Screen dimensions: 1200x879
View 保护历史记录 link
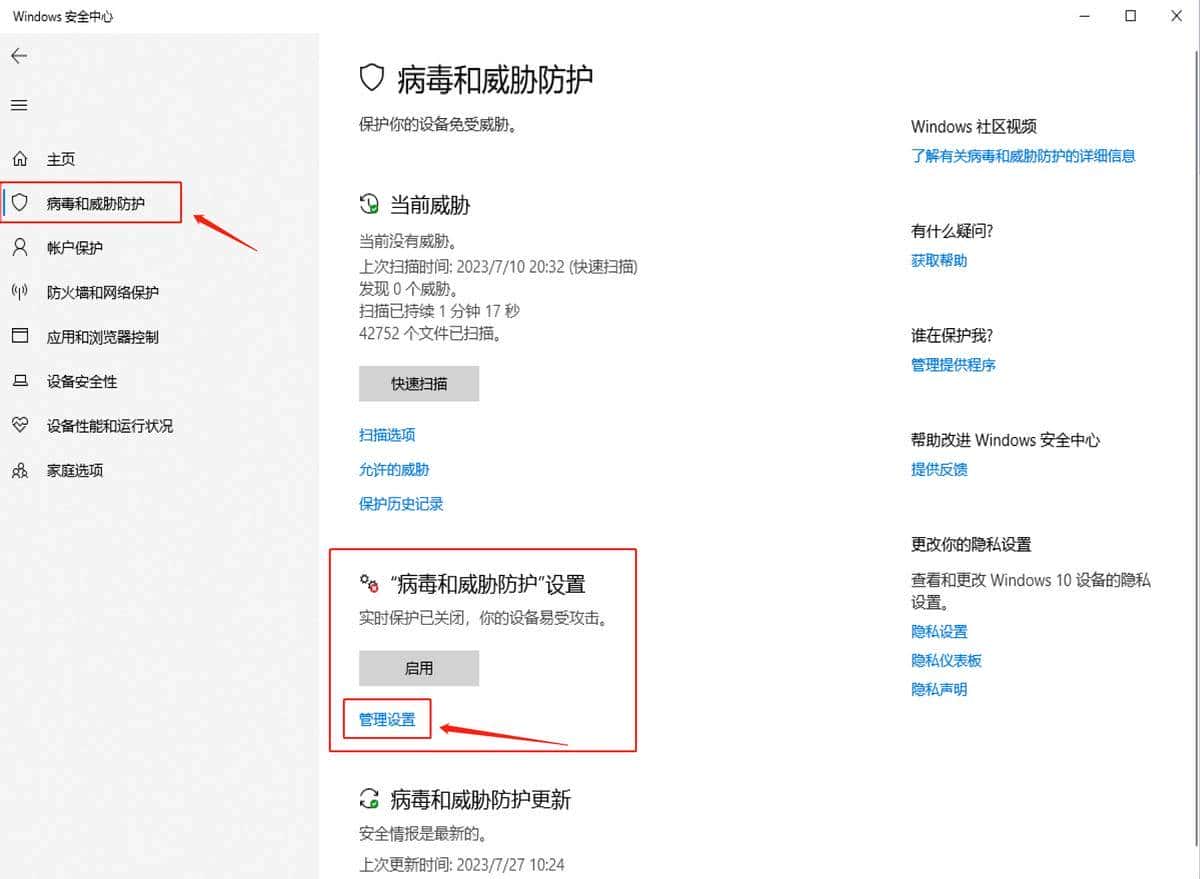pos(401,504)
